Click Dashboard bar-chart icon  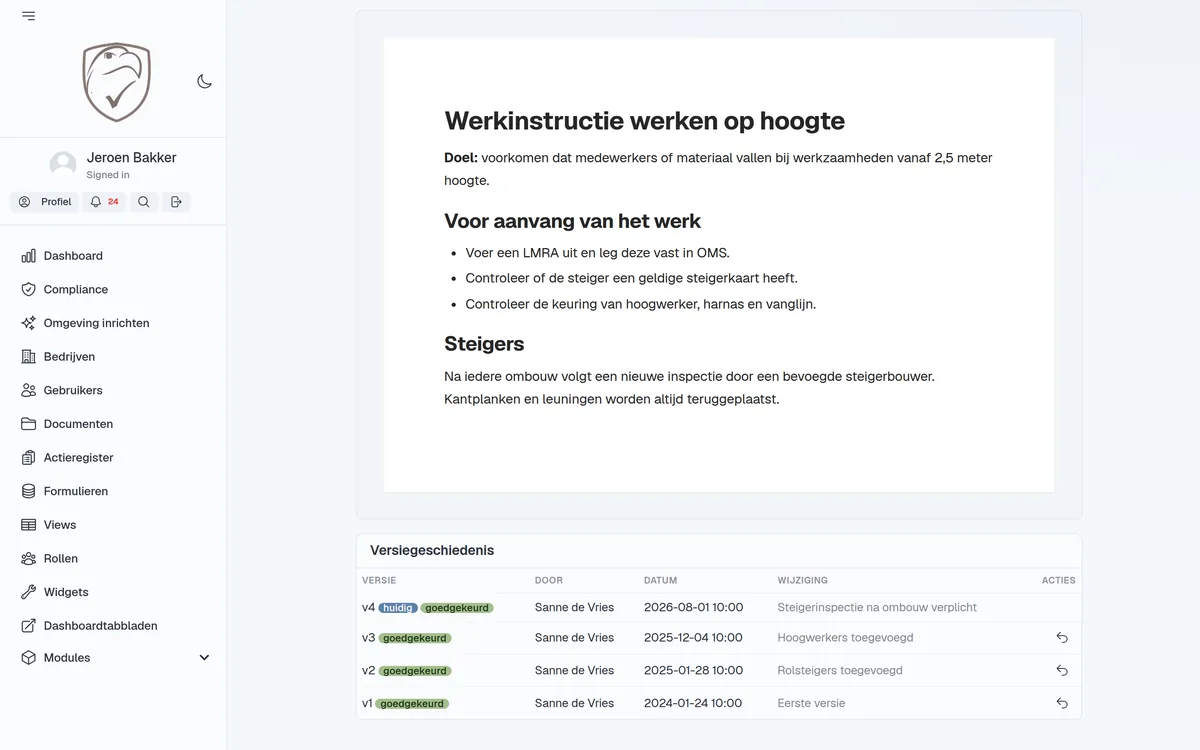point(28,256)
